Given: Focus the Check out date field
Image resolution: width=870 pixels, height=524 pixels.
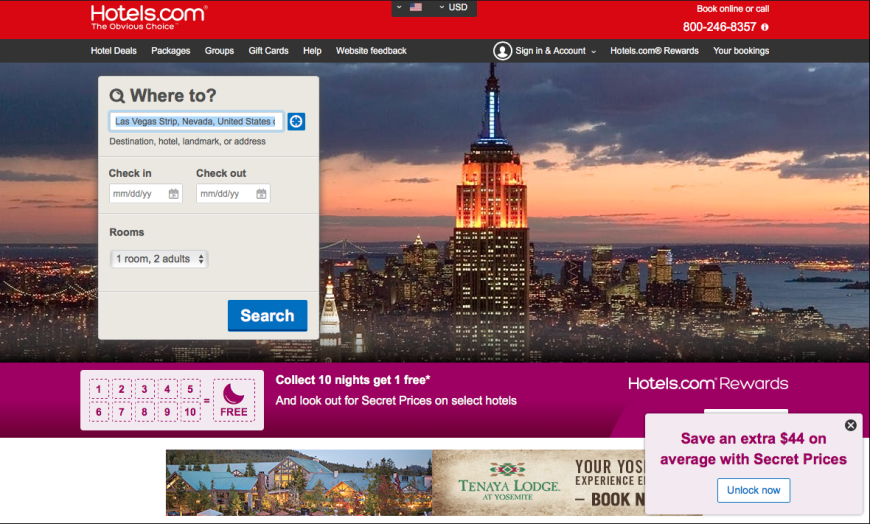Looking at the screenshot, I should click(x=233, y=194).
